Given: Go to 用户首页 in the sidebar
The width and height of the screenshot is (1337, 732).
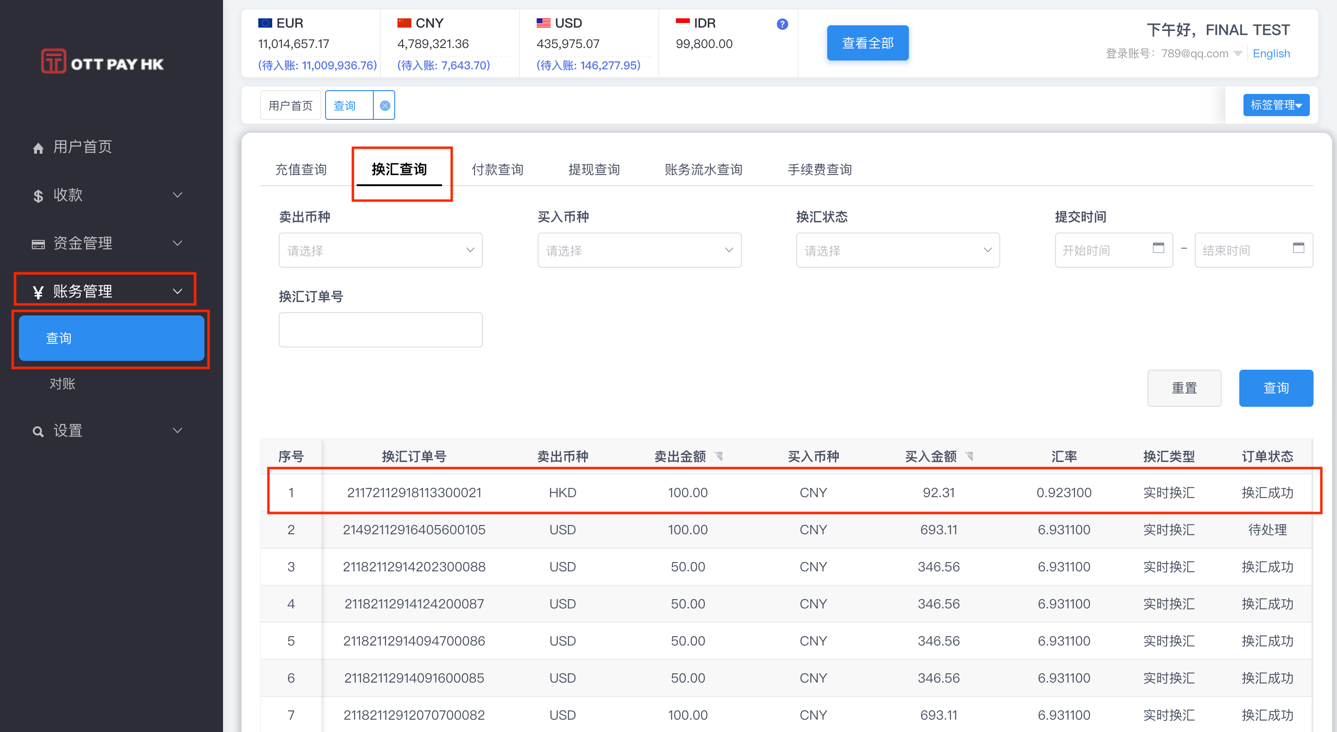Looking at the screenshot, I should coord(82,147).
